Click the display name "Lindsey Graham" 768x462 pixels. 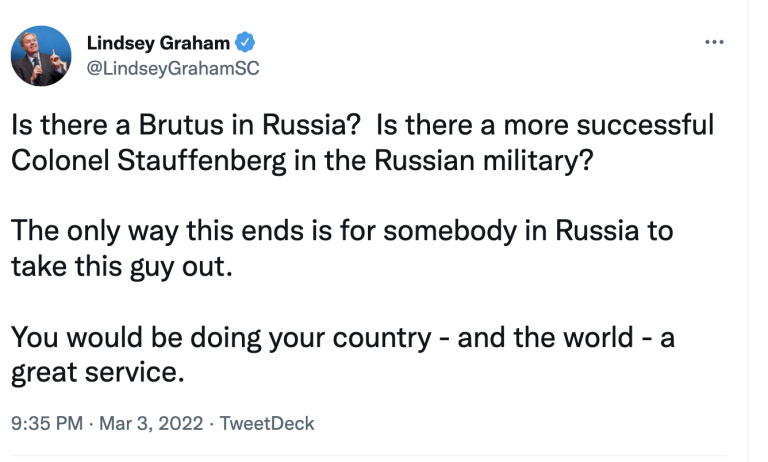(x=159, y=42)
